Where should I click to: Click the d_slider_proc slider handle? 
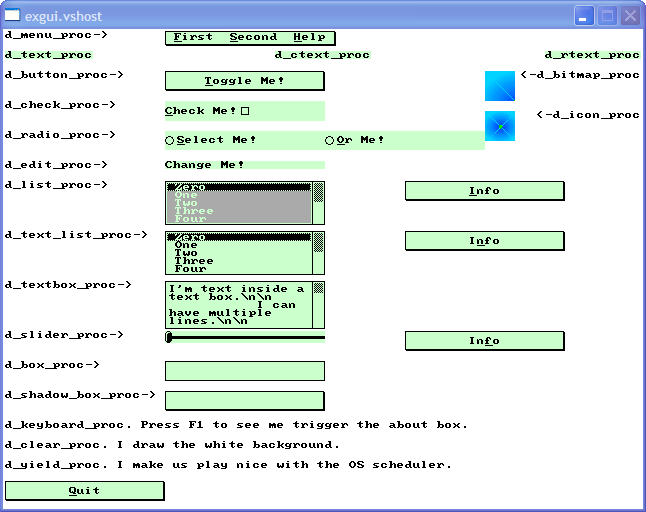coord(169,338)
